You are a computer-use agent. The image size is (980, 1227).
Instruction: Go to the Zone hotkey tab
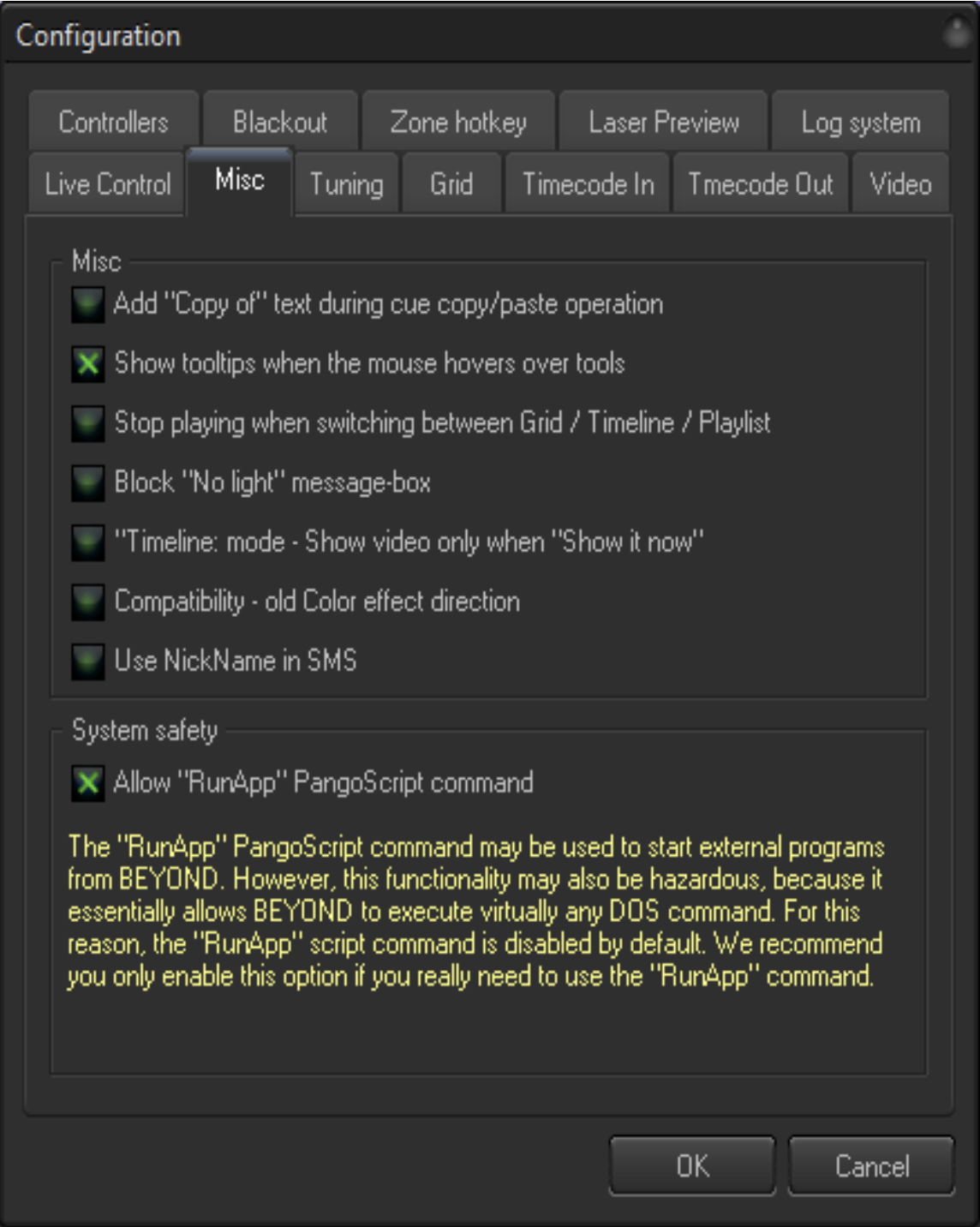click(x=458, y=122)
